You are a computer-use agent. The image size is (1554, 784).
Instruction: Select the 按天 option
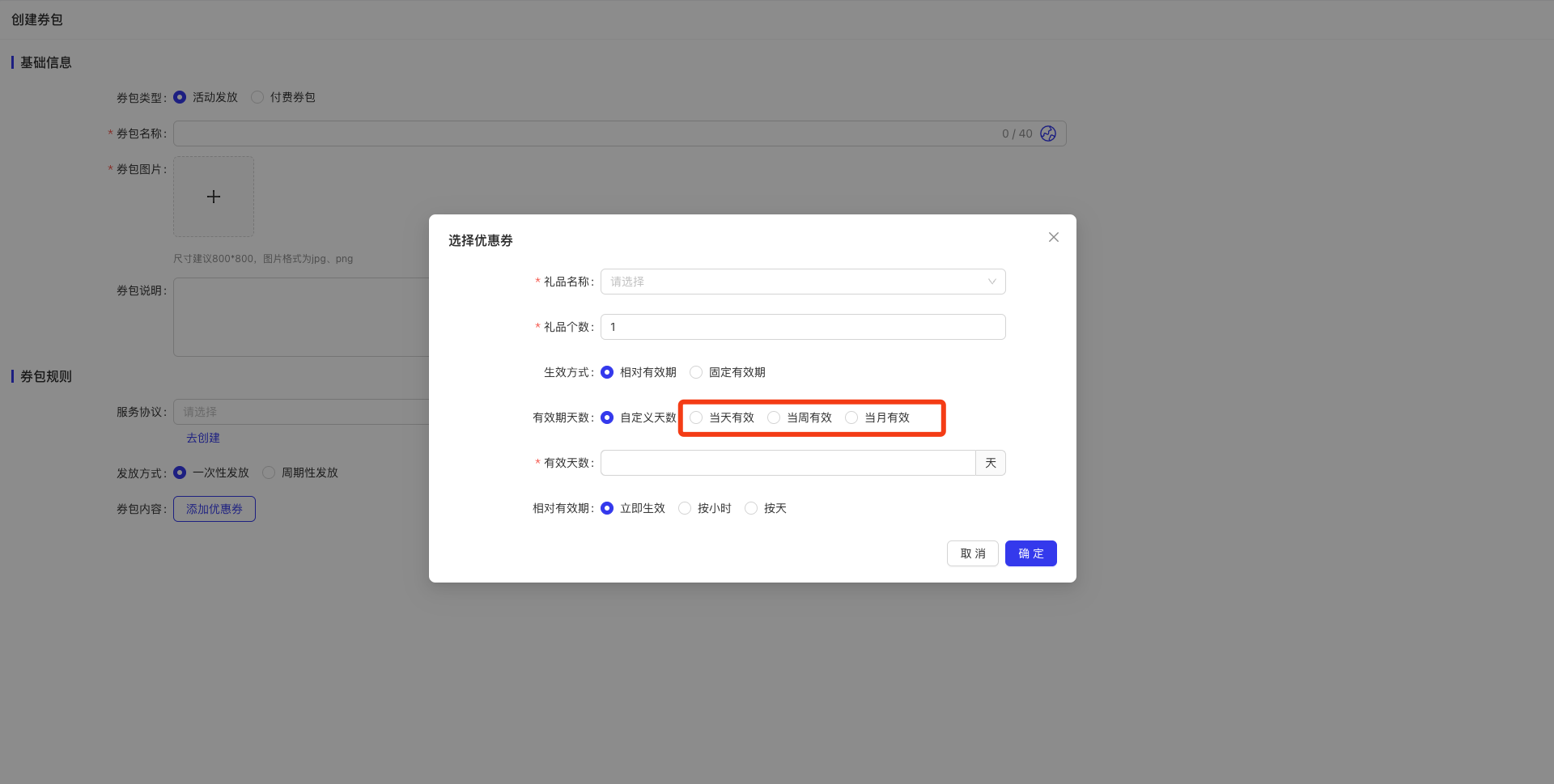coord(751,508)
